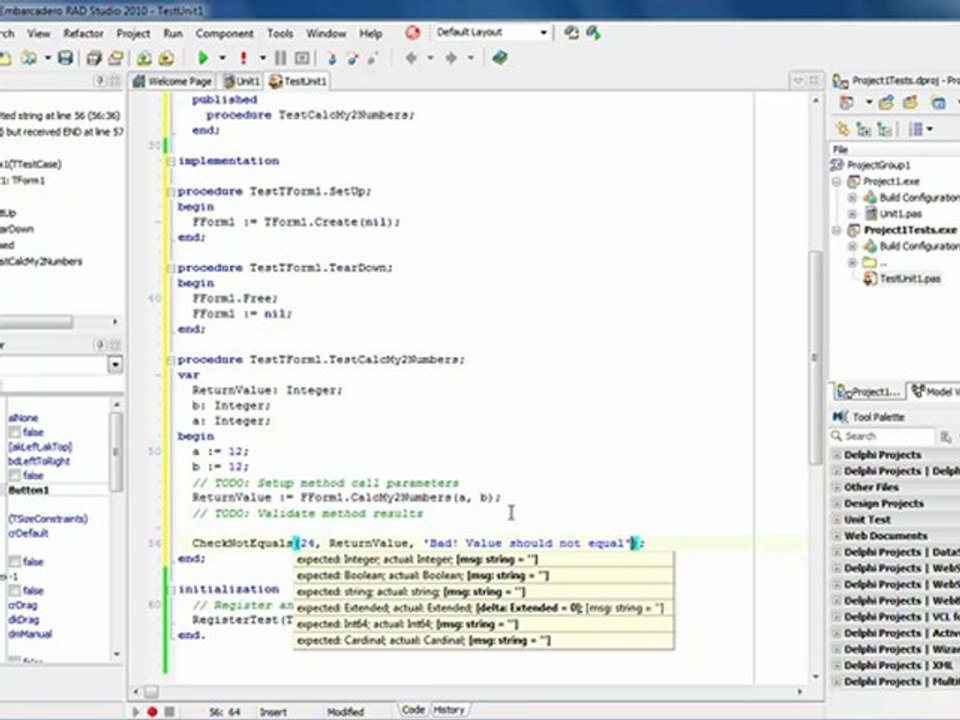Click the Open Project icon
This screenshot has height=720, width=960.
click(116, 58)
